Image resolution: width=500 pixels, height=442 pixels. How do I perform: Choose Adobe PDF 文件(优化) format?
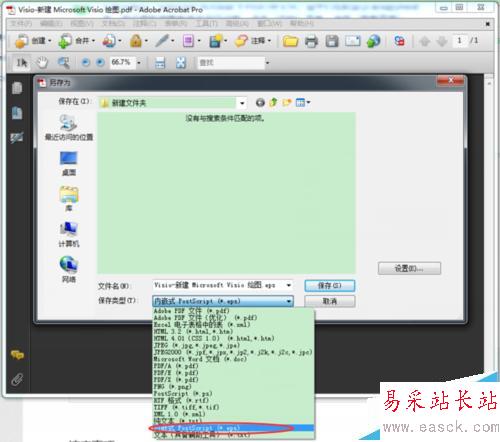click(233, 318)
